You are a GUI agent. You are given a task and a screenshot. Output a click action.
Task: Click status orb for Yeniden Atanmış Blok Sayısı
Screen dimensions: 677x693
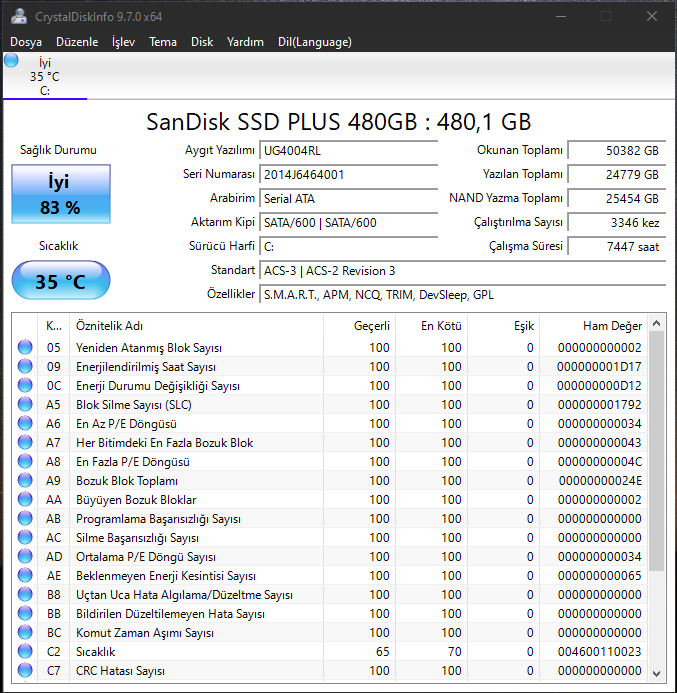(x=25, y=347)
